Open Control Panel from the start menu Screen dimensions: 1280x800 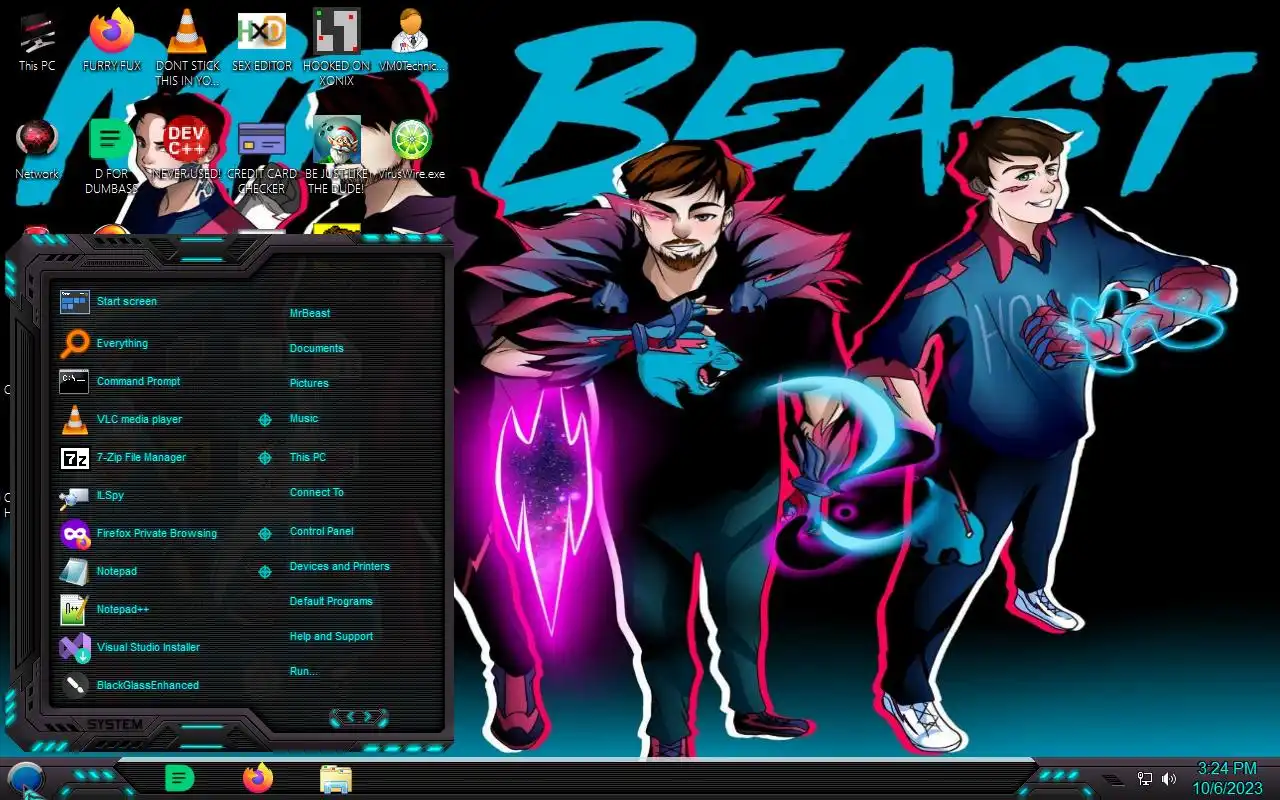pyautogui.click(x=322, y=531)
